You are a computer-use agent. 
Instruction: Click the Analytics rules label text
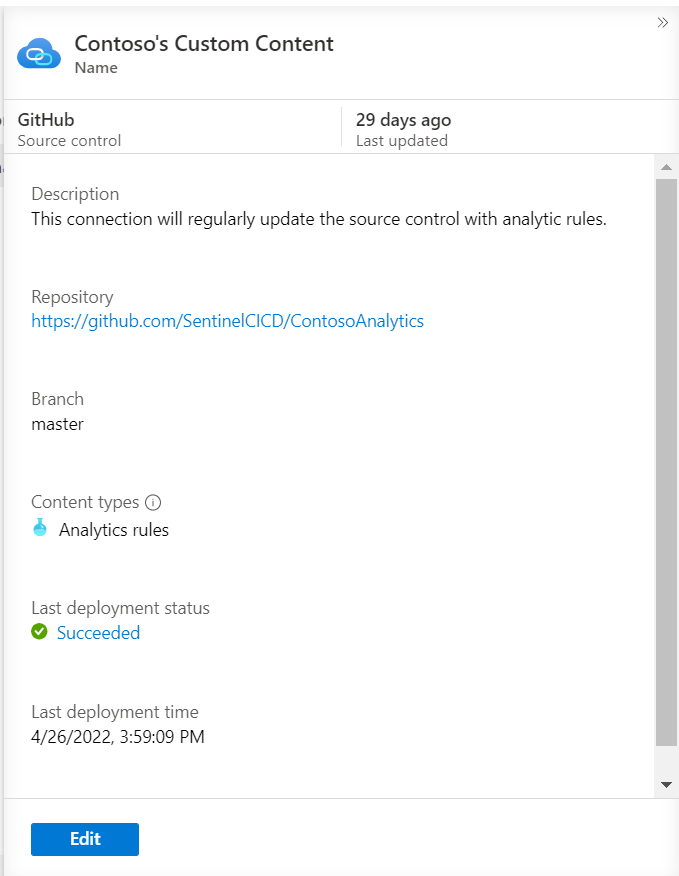tap(114, 530)
